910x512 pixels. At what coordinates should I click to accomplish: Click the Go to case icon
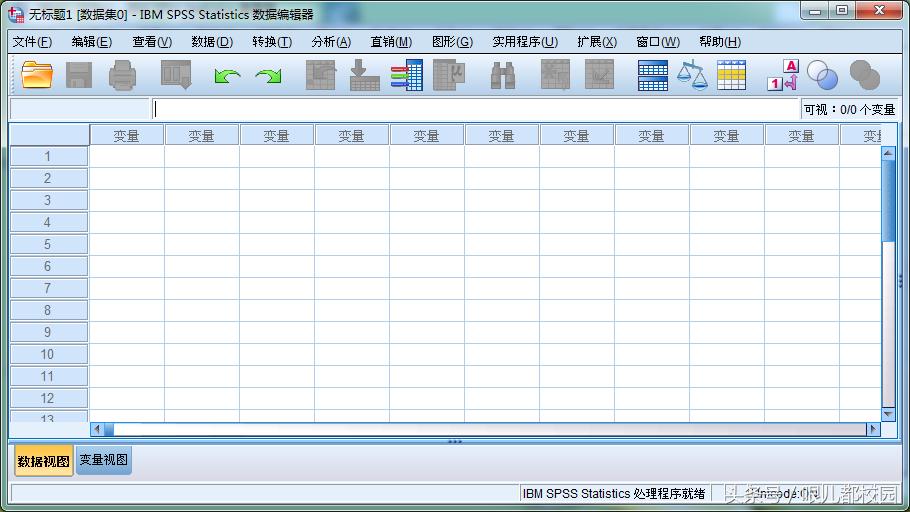pos(320,75)
